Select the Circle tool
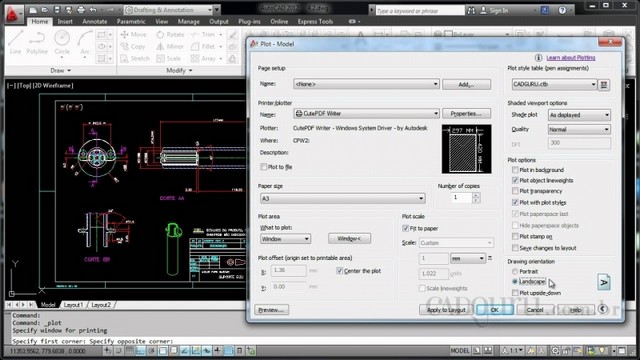The width and height of the screenshot is (640, 360). (x=62, y=42)
